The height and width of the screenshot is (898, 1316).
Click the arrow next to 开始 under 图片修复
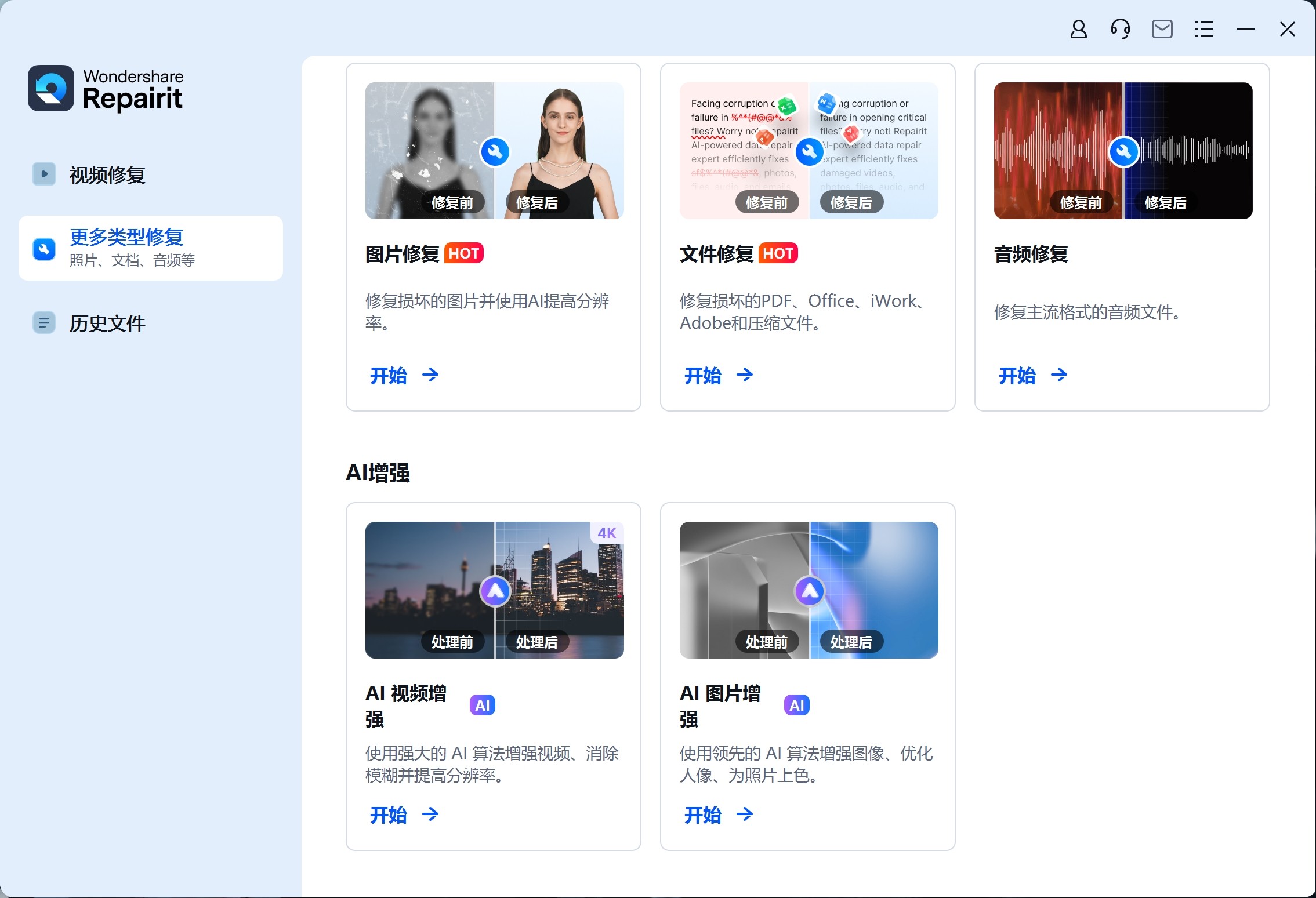point(430,375)
